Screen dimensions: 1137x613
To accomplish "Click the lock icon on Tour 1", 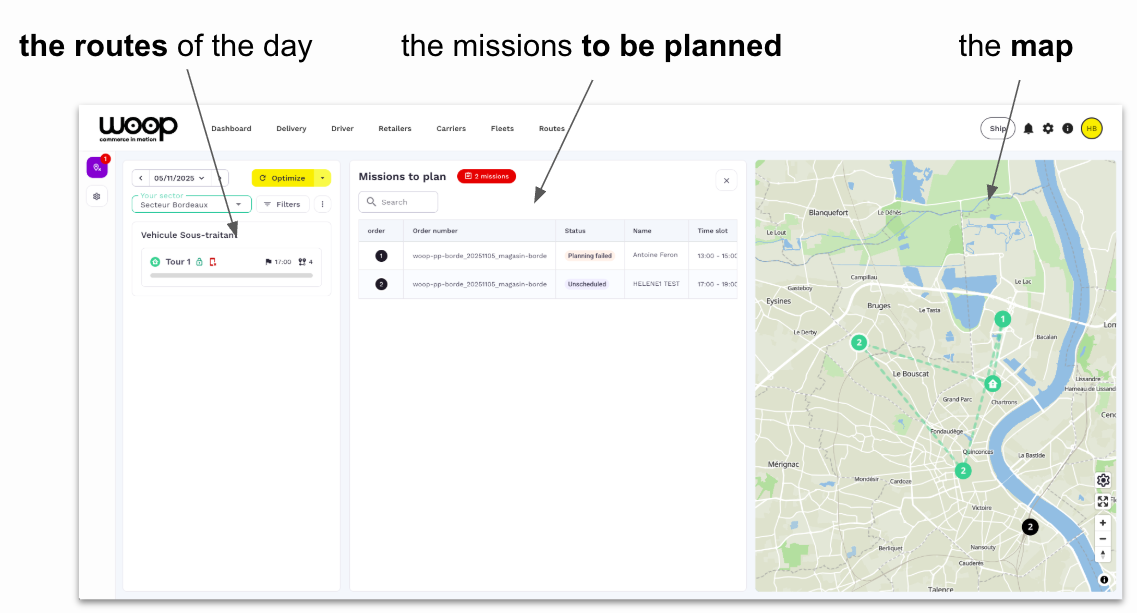I will (199, 262).
